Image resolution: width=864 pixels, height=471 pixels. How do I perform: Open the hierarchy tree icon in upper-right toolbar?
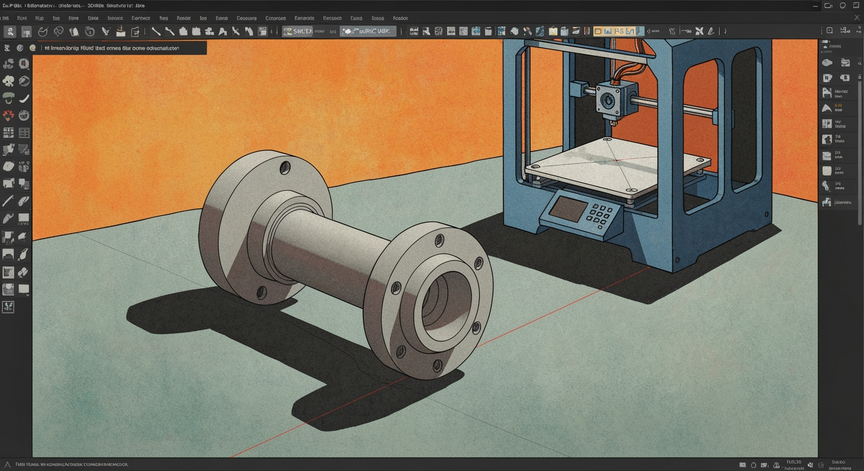844,31
